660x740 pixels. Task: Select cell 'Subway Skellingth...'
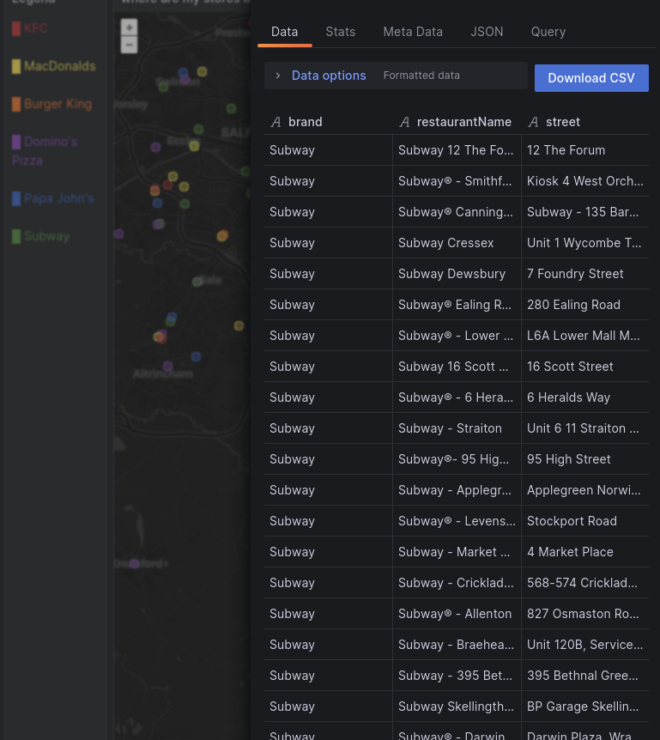(457, 706)
